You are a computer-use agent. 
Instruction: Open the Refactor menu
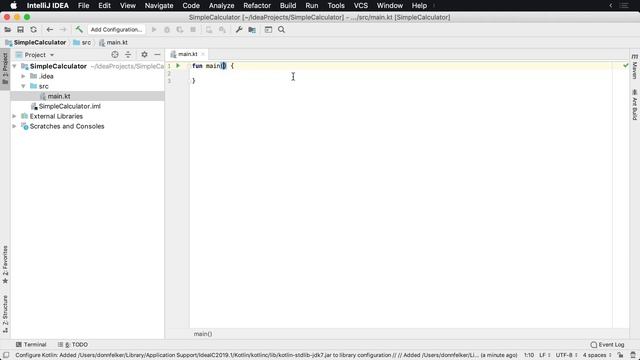tap(257, 6)
